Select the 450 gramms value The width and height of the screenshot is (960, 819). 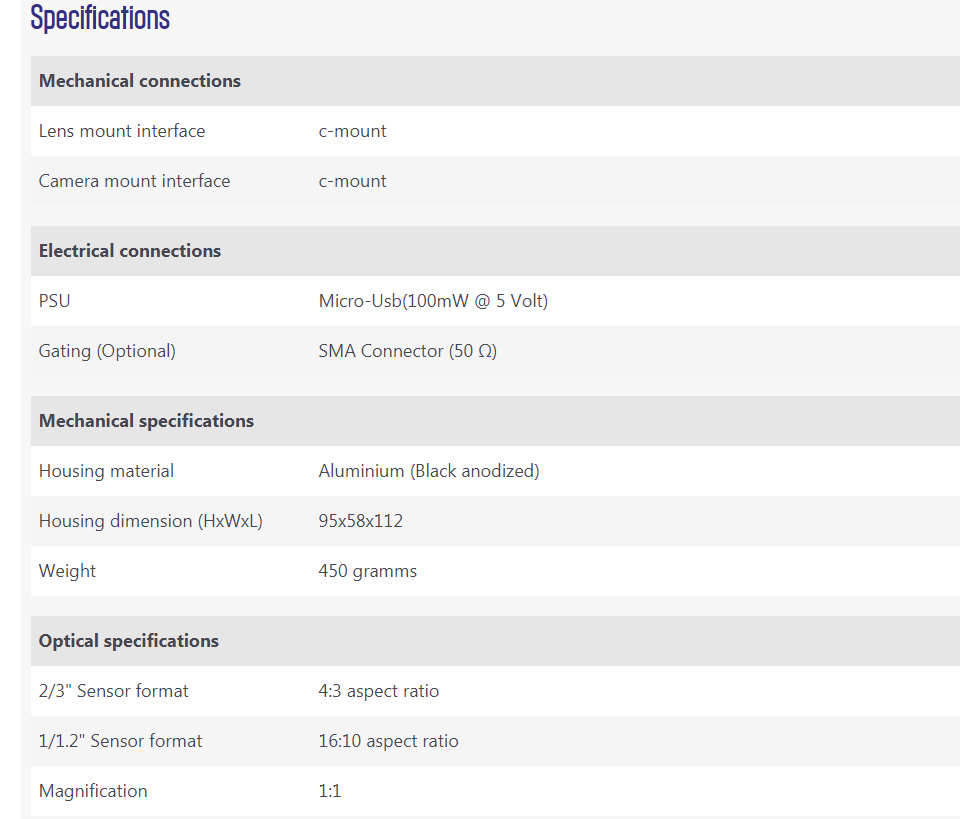point(367,571)
